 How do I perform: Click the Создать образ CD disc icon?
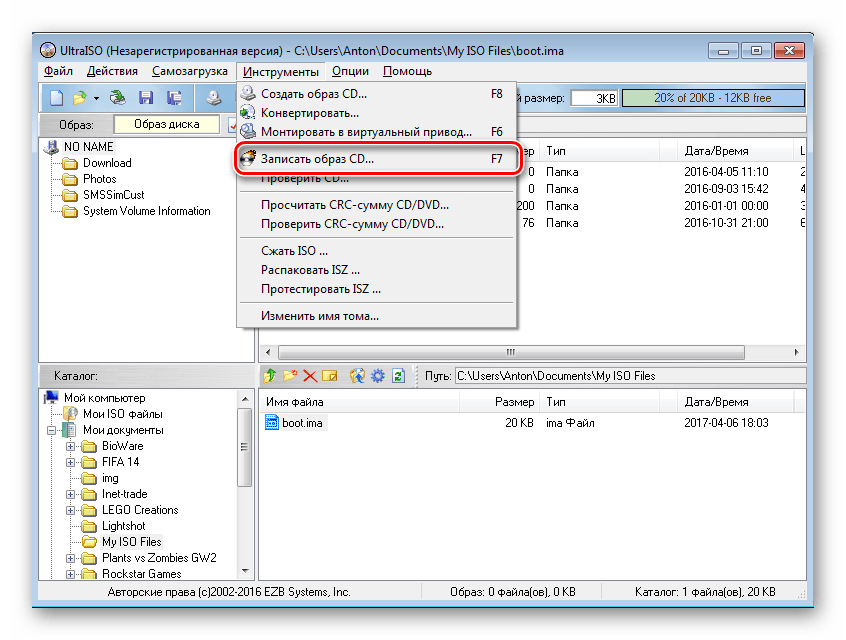pos(248,93)
